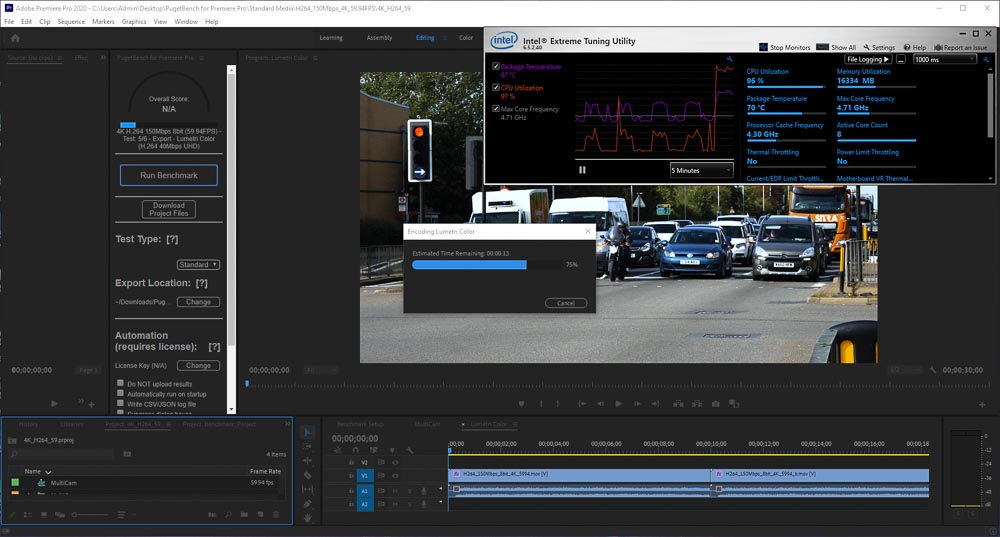Select the Hand tool
Viewport: 1000px width, 537px height.
click(x=307, y=518)
